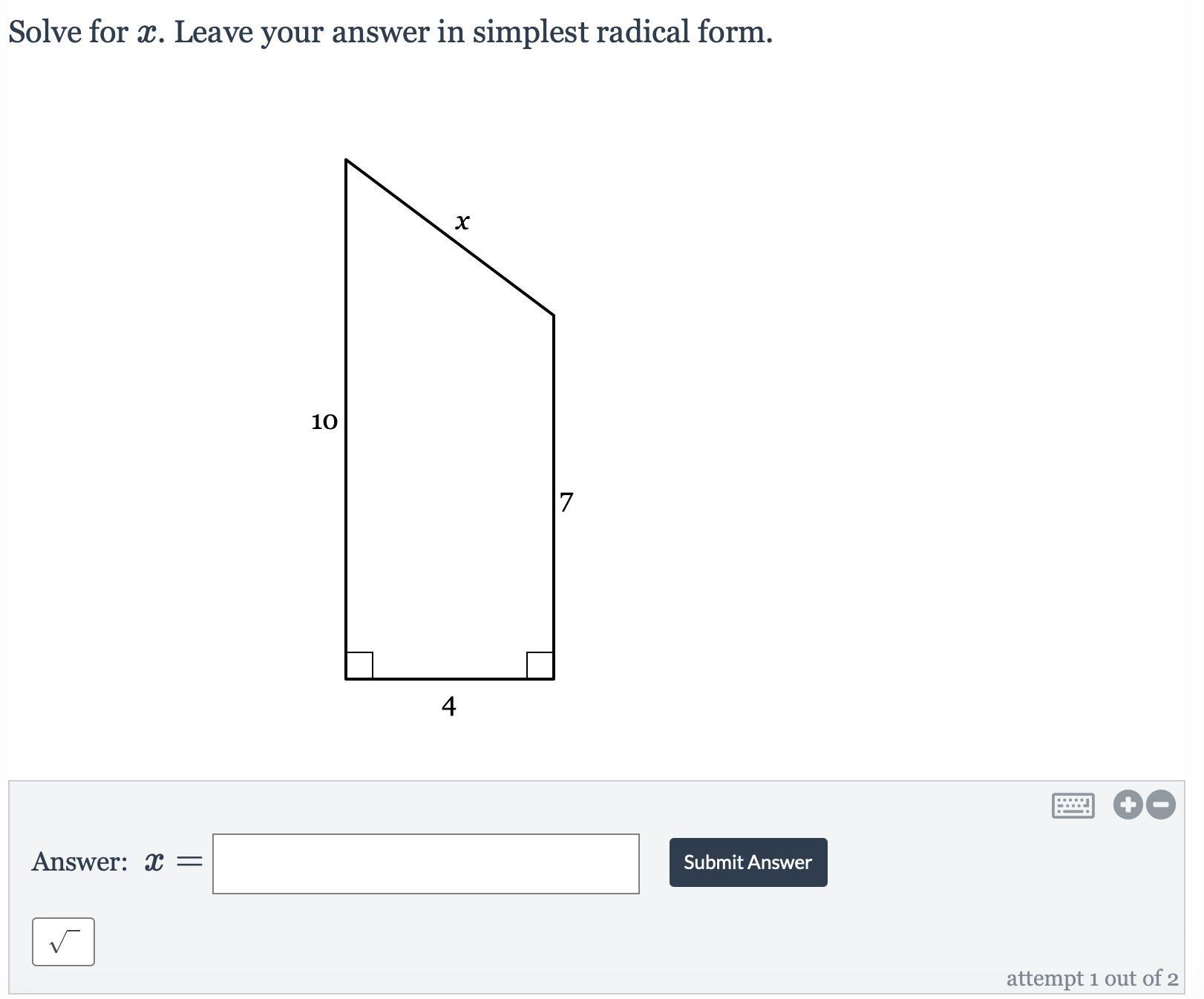The height and width of the screenshot is (999, 1204).
Task: Click the minus icon to shrink
Action: pos(1161,805)
